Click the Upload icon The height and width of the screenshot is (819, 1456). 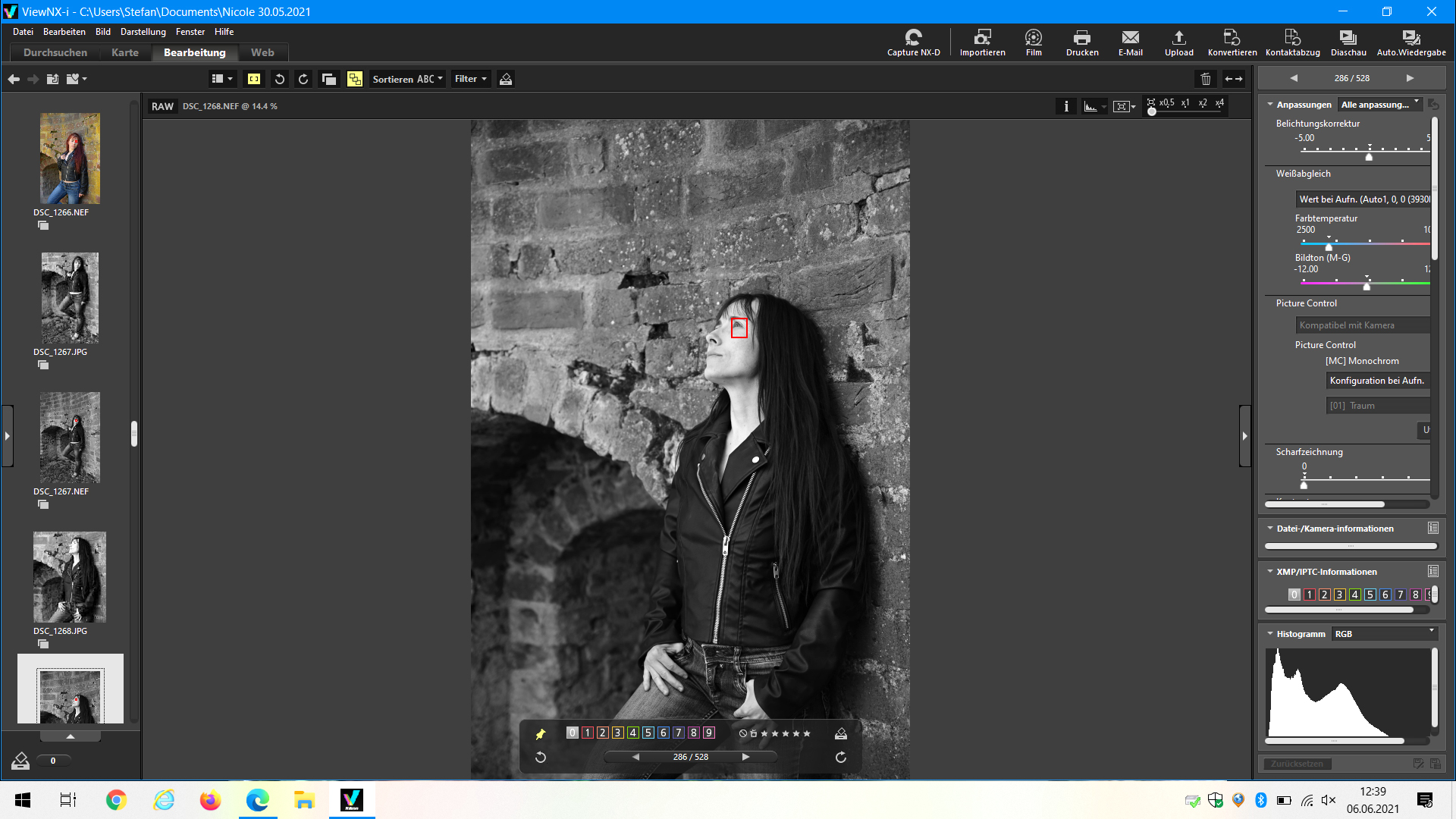[x=1178, y=42]
